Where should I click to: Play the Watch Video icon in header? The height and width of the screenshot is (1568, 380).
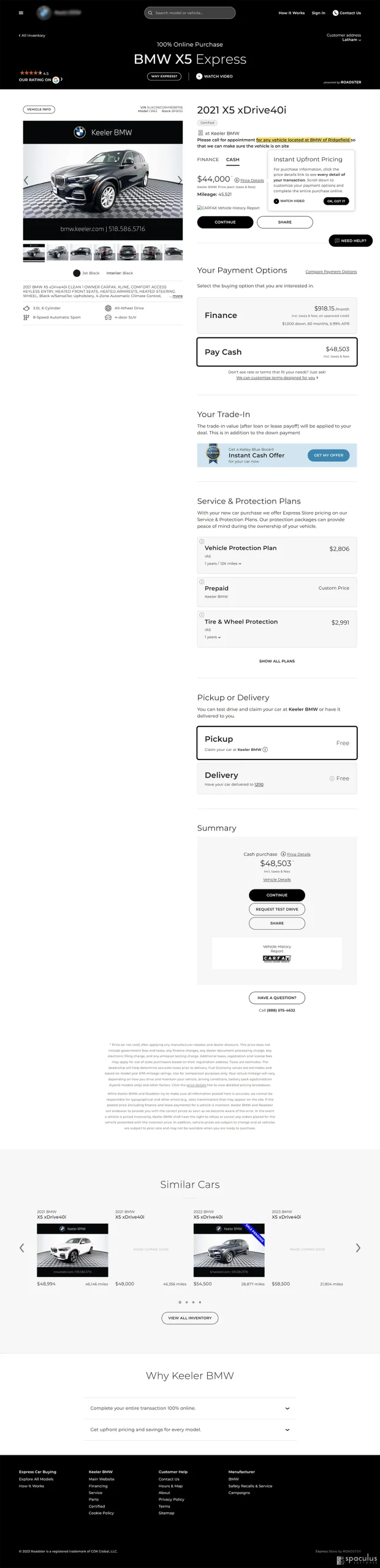199,77
